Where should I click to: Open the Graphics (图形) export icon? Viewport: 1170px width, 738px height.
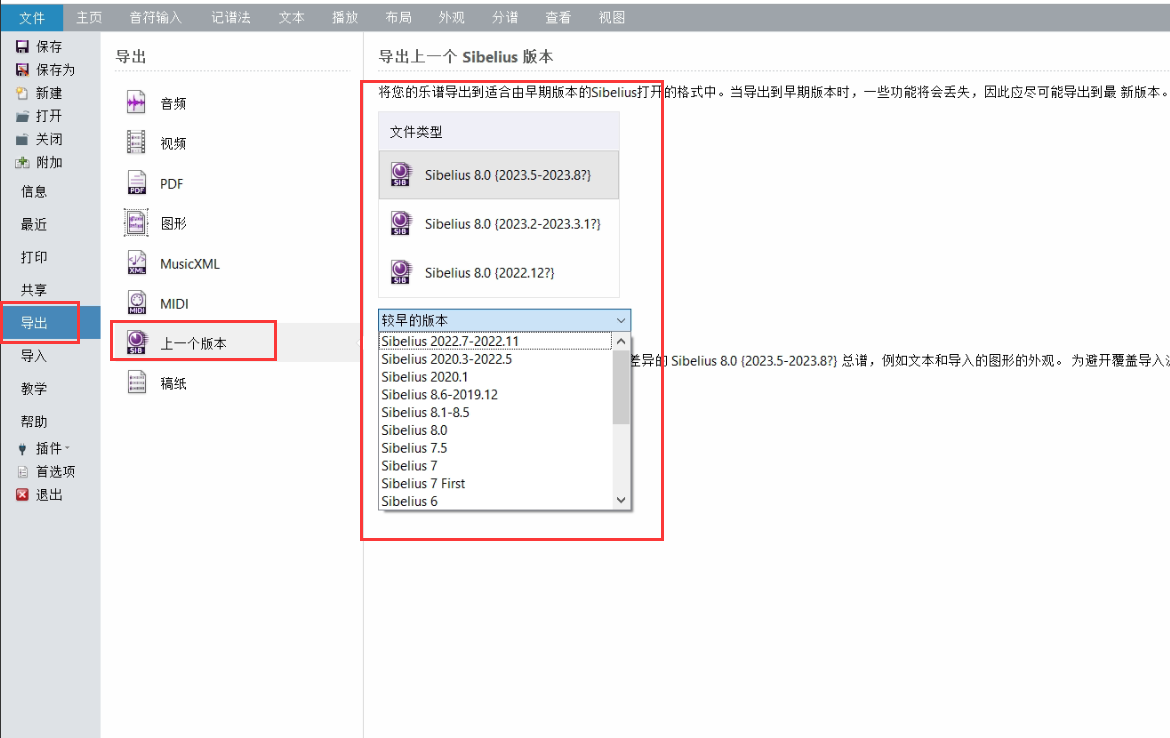click(x=136, y=223)
